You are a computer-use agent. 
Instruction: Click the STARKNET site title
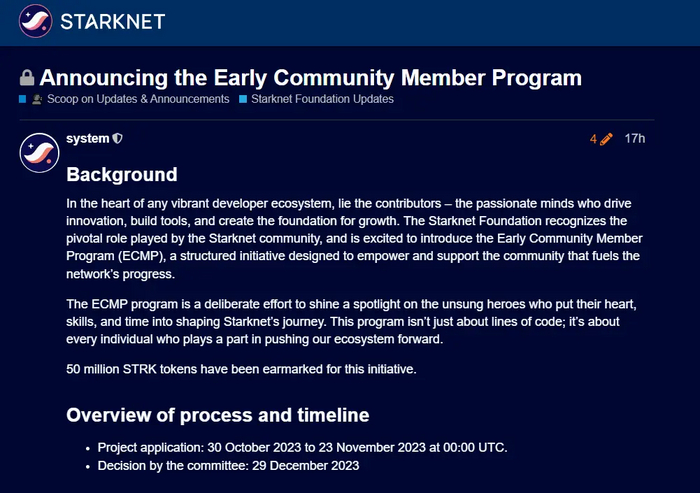point(113,21)
